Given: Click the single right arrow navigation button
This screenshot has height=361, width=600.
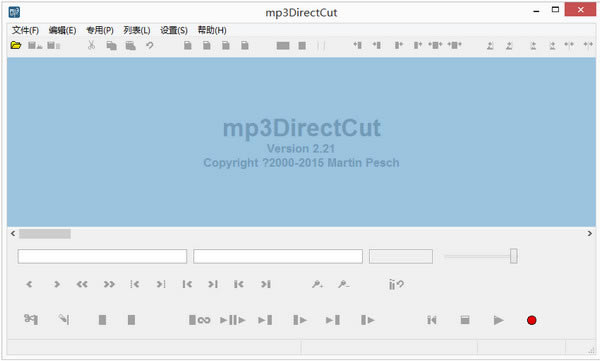Looking at the screenshot, I should 57,284.
